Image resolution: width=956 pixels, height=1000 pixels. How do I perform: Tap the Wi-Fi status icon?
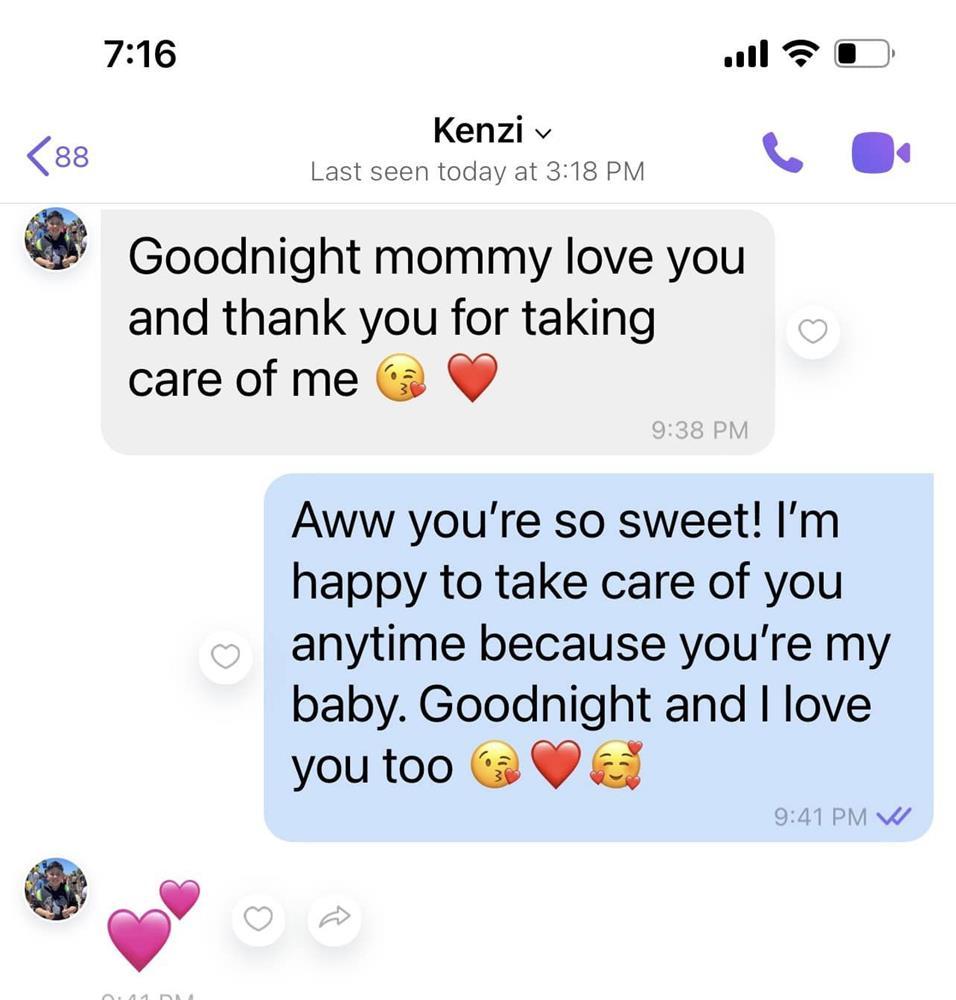pyautogui.click(x=801, y=53)
